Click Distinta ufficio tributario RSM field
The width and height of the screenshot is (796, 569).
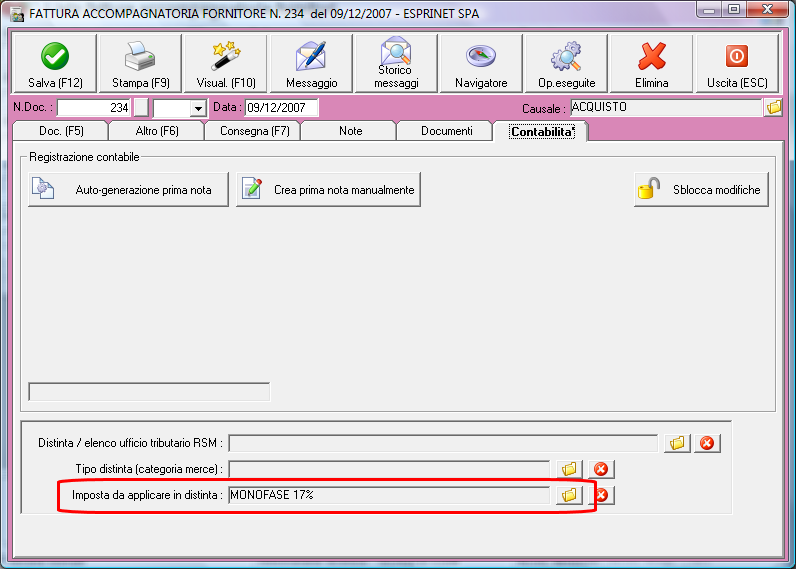coord(443,443)
